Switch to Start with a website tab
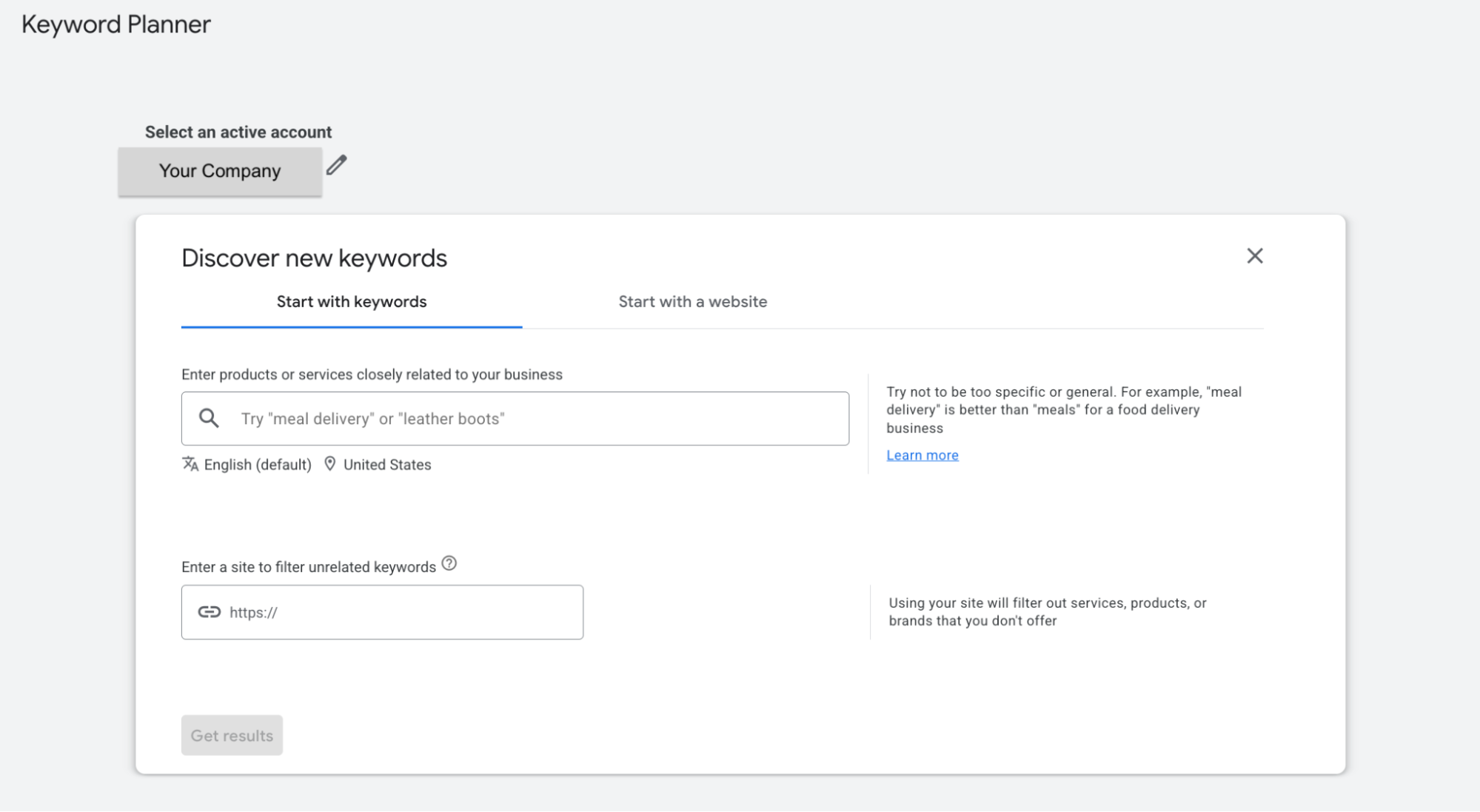The image size is (1480, 812). pyautogui.click(x=692, y=302)
